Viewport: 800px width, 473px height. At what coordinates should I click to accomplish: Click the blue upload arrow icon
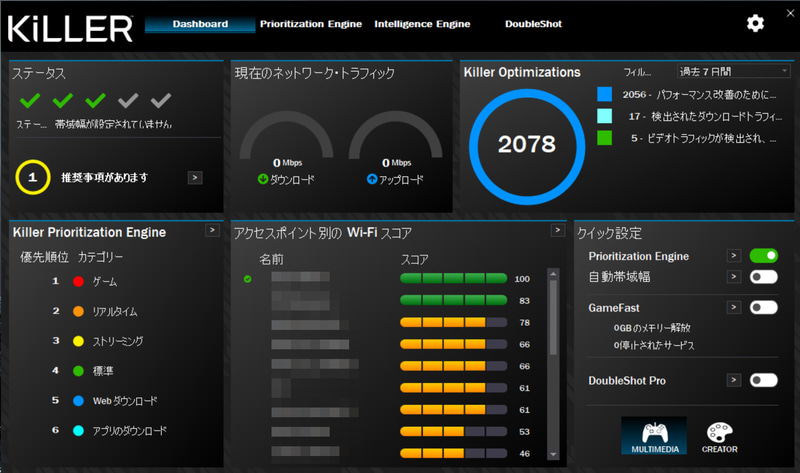(x=372, y=179)
